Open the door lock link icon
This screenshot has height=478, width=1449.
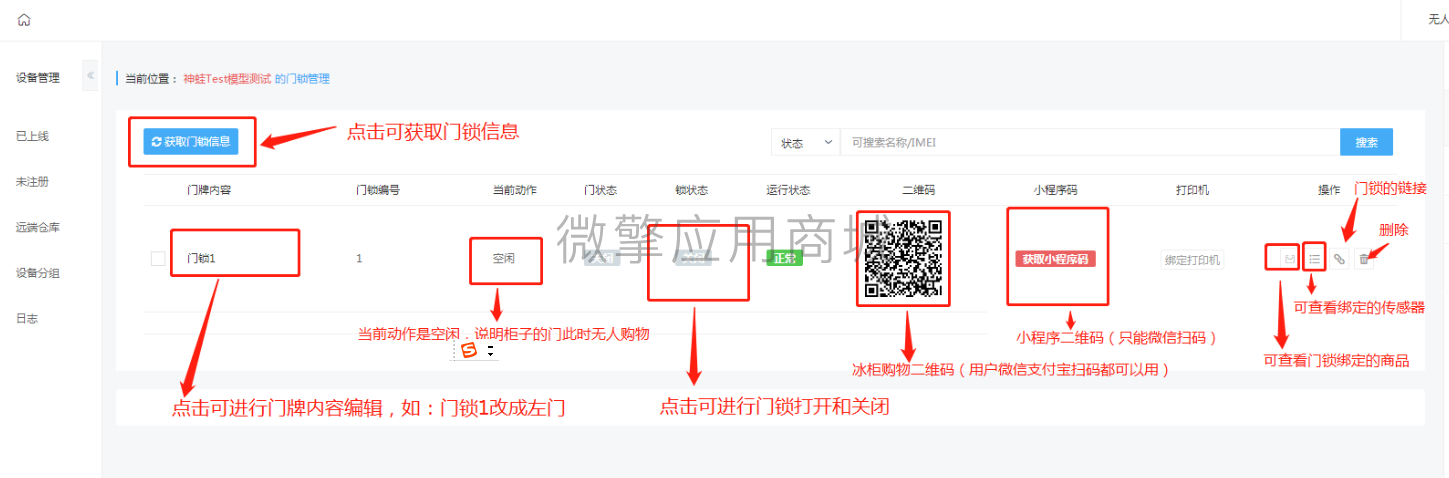click(x=1340, y=259)
